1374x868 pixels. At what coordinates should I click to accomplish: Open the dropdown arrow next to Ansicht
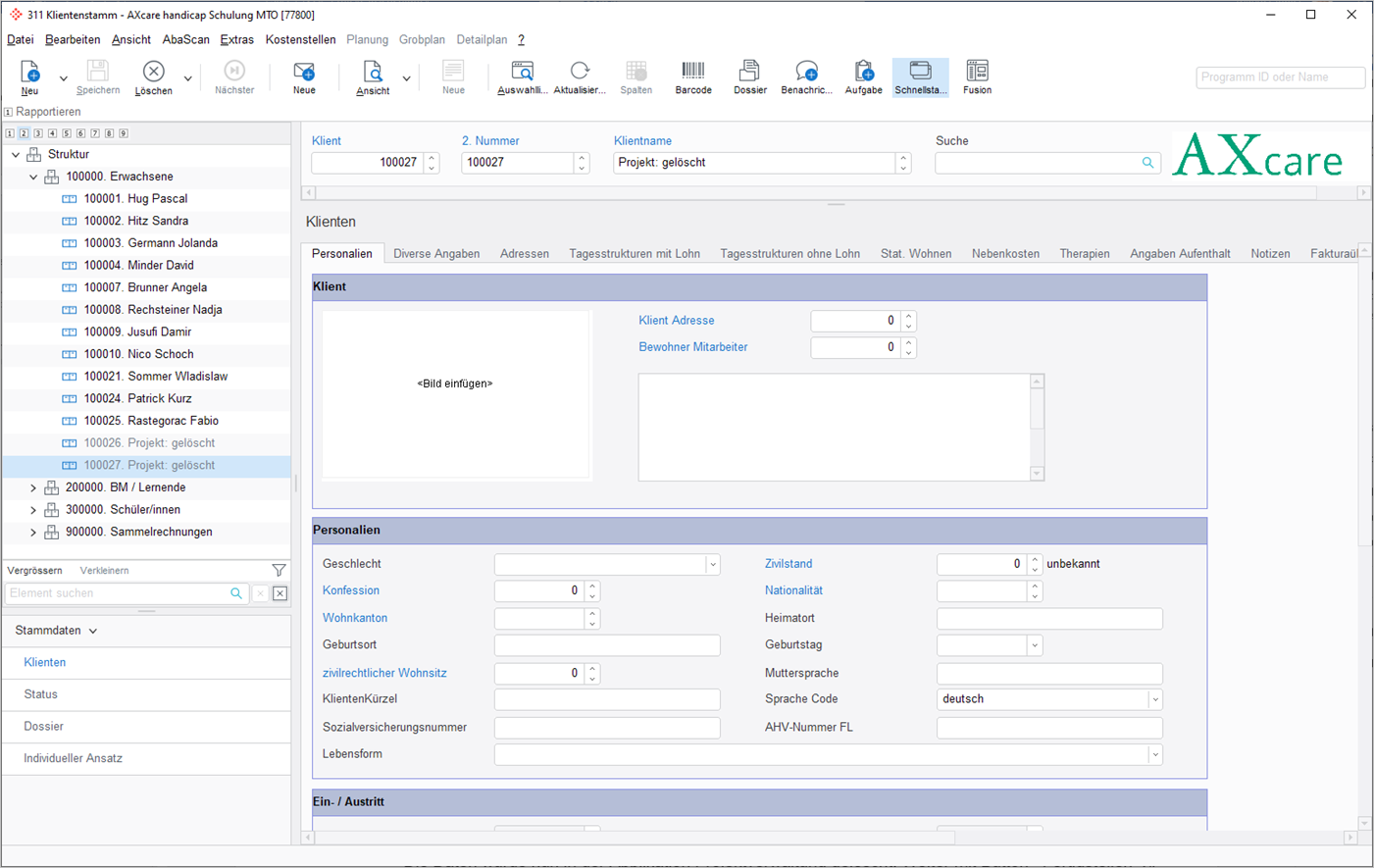406,78
